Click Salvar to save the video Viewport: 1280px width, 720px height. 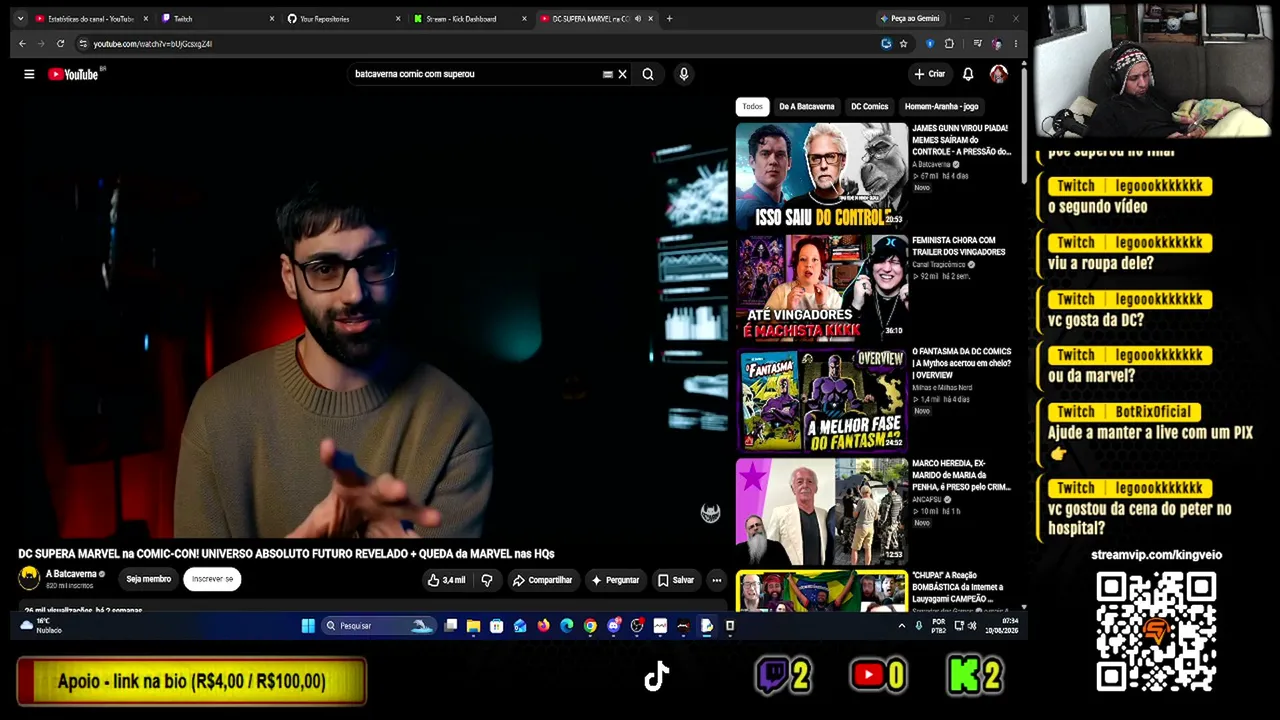(675, 580)
